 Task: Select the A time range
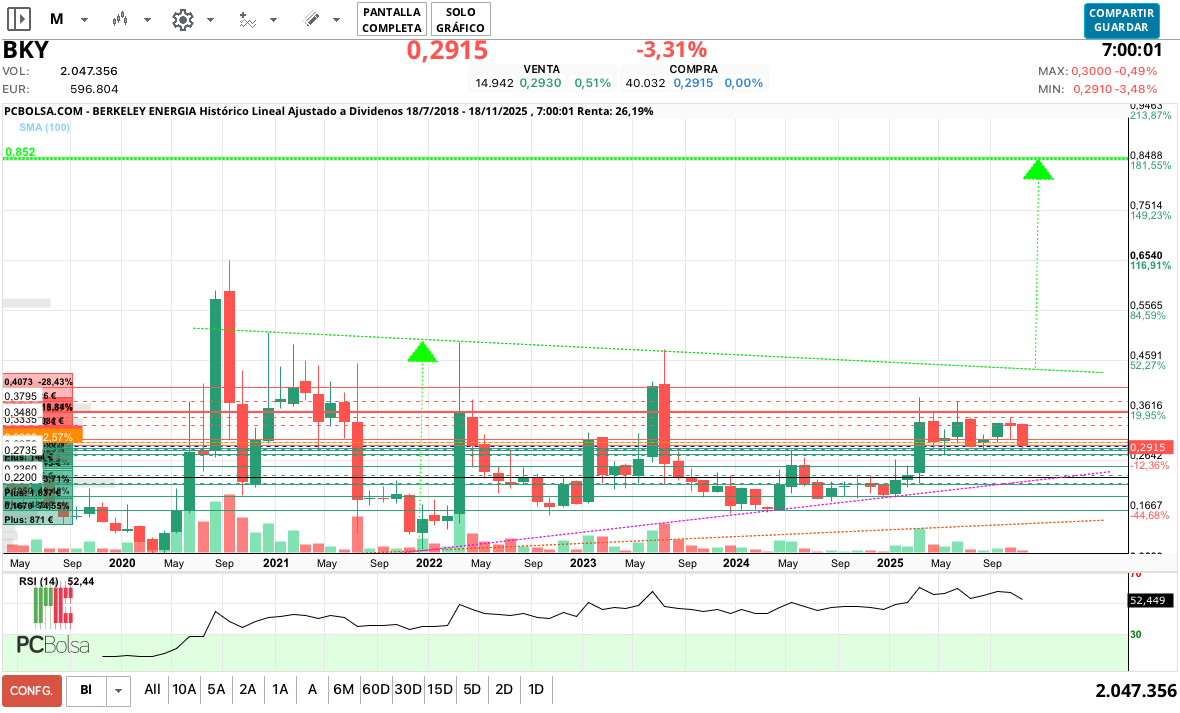point(312,689)
